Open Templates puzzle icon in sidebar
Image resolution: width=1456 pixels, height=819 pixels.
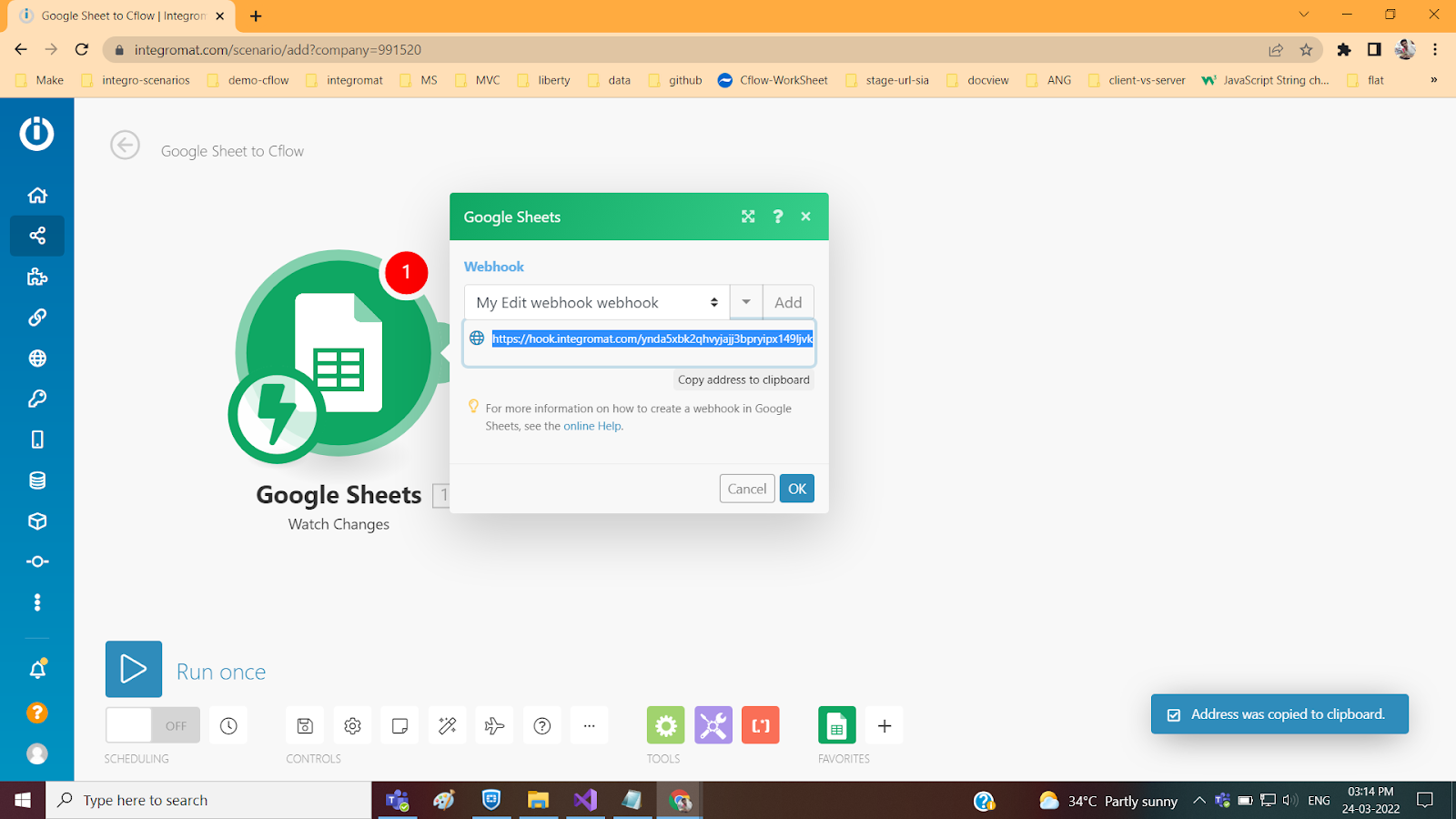coord(37,277)
